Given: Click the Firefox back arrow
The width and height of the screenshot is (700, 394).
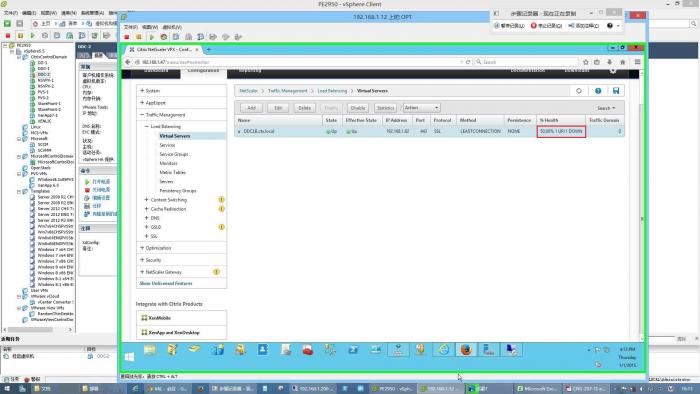Looking at the screenshot, I should pyautogui.click(x=128, y=62).
